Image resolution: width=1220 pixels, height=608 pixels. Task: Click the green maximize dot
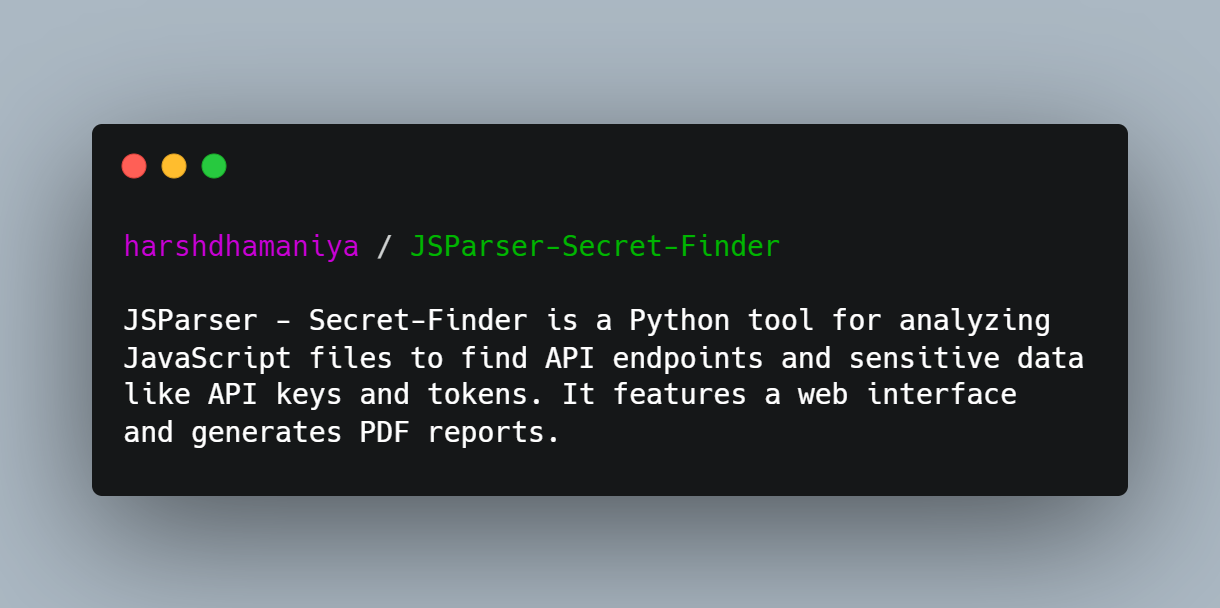tap(214, 166)
